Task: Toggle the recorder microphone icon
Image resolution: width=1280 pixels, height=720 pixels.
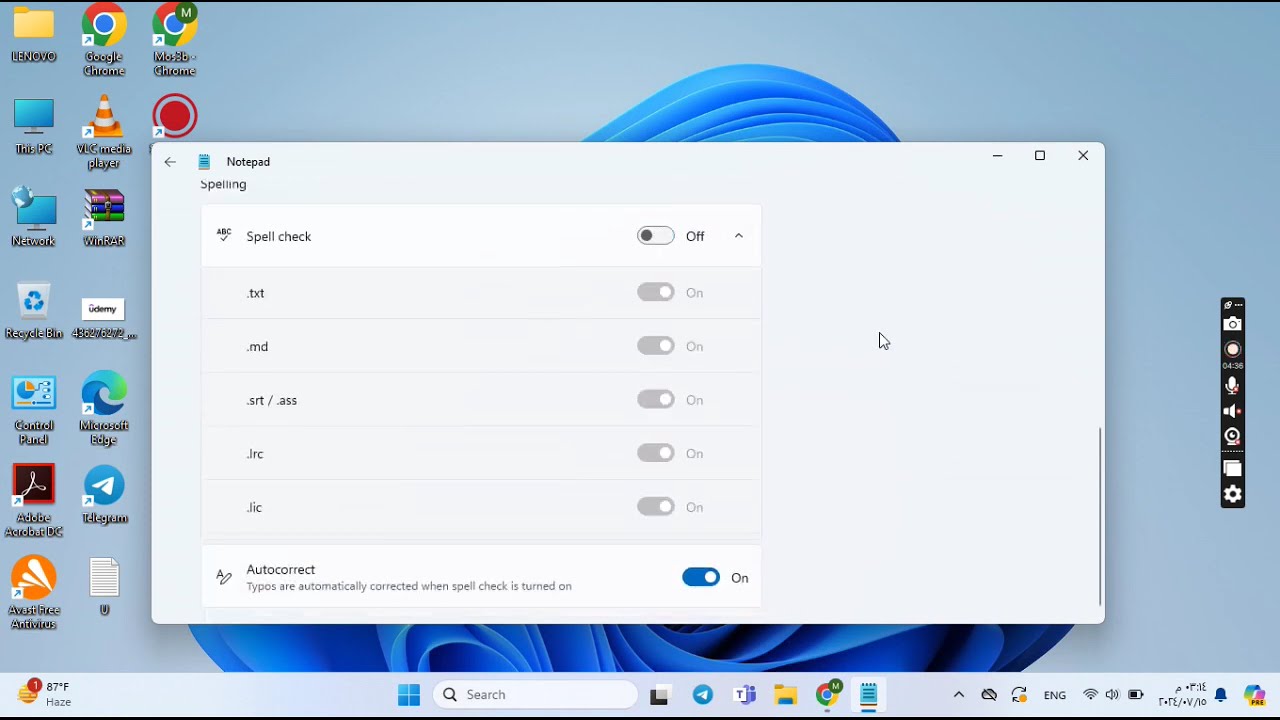Action: coord(1233,386)
